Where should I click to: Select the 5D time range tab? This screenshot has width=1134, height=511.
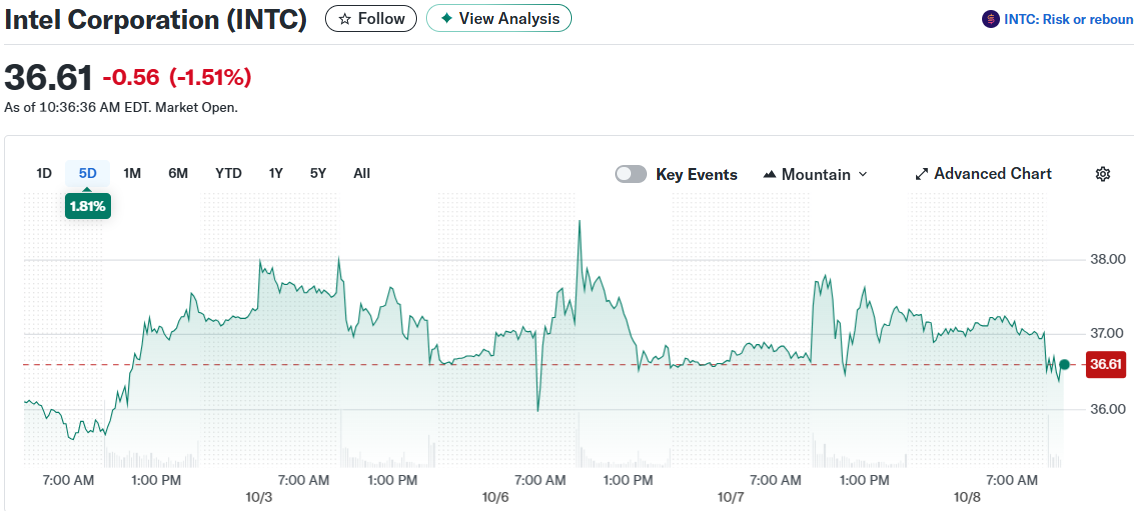(x=88, y=173)
